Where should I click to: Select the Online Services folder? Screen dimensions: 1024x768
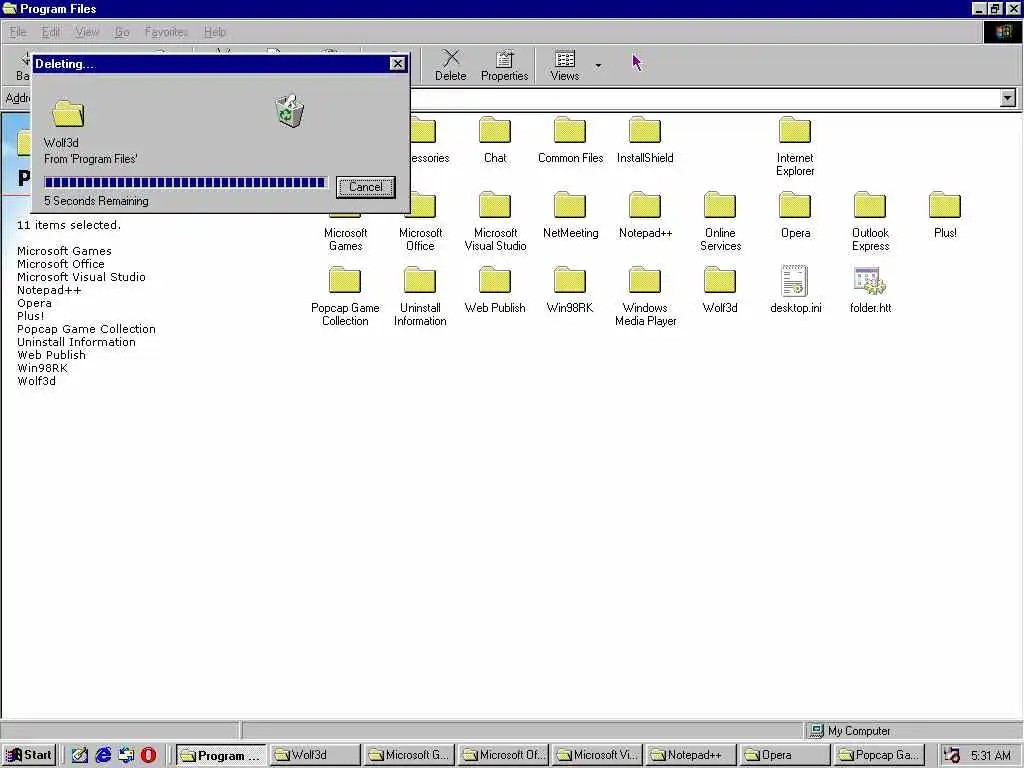coord(720,221)
